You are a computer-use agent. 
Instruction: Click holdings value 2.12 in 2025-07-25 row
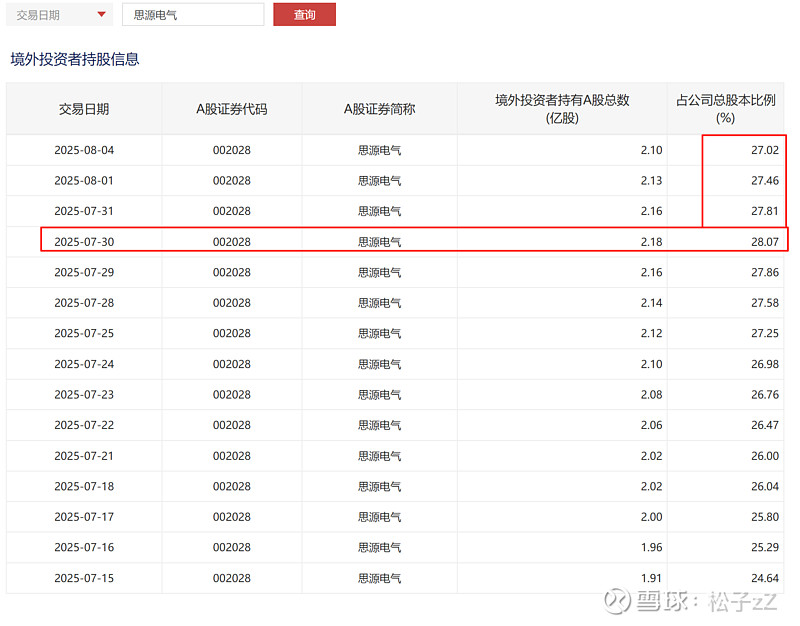click(652, 333)
